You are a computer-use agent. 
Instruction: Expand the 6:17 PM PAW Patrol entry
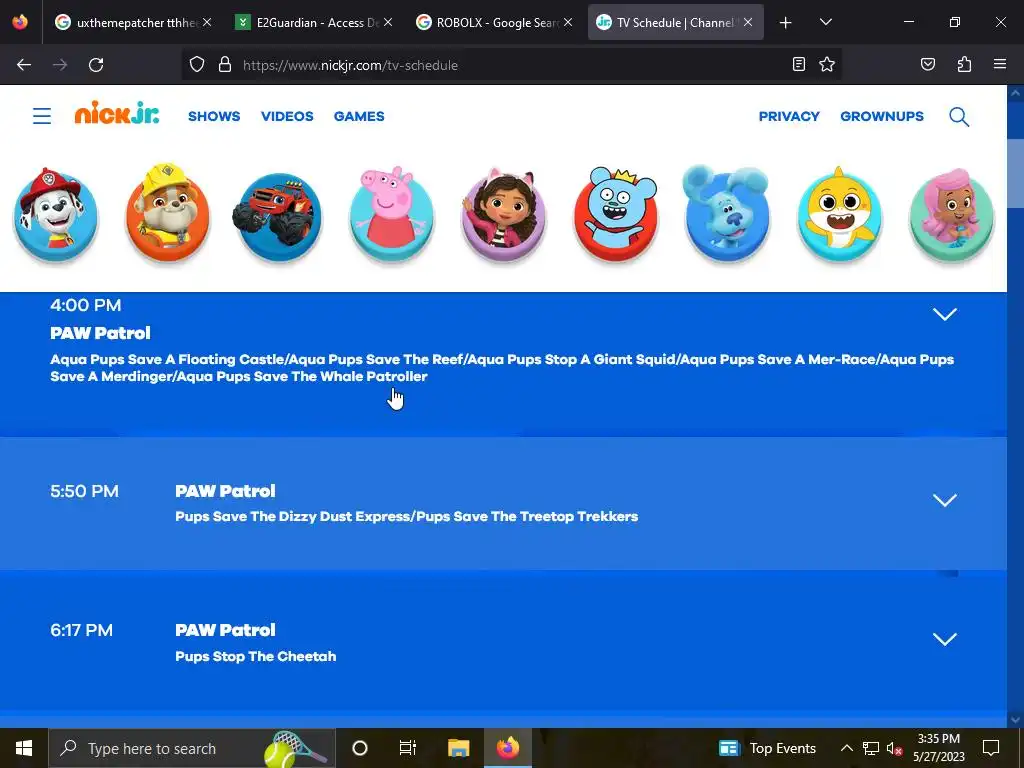click(x=944, y=639)
